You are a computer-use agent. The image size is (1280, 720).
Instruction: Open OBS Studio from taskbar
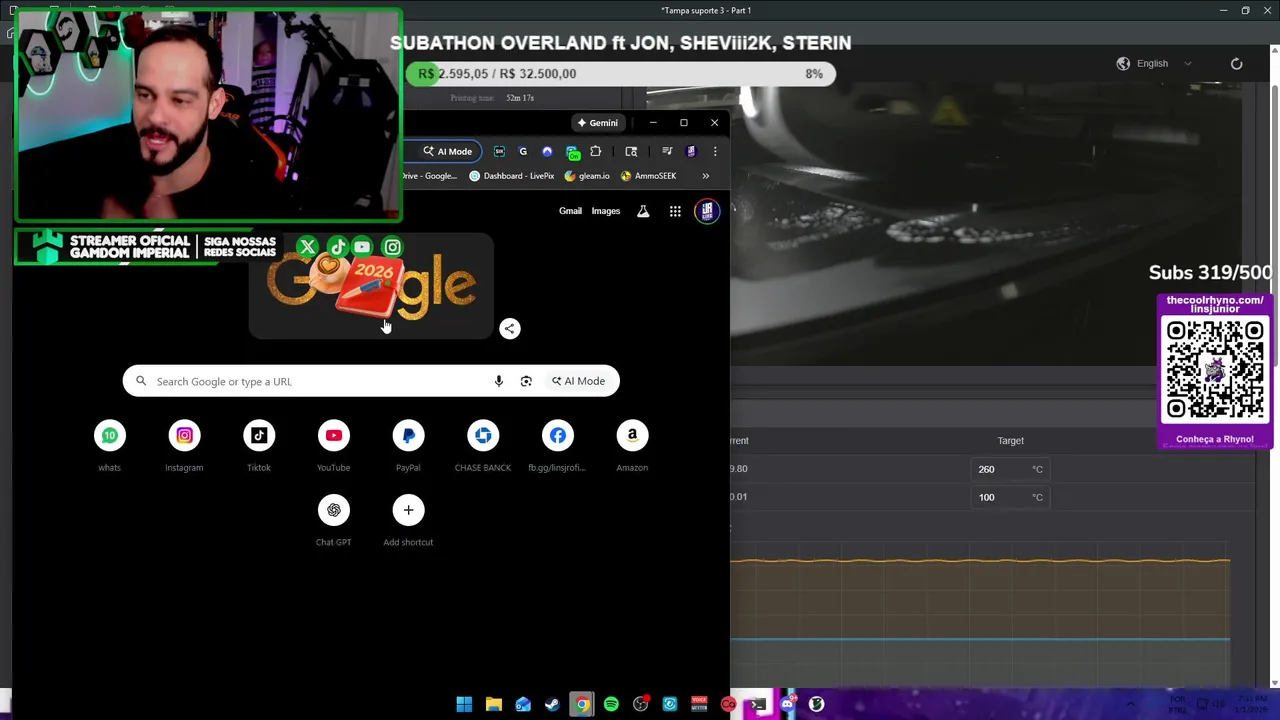[x=641, y=705]
